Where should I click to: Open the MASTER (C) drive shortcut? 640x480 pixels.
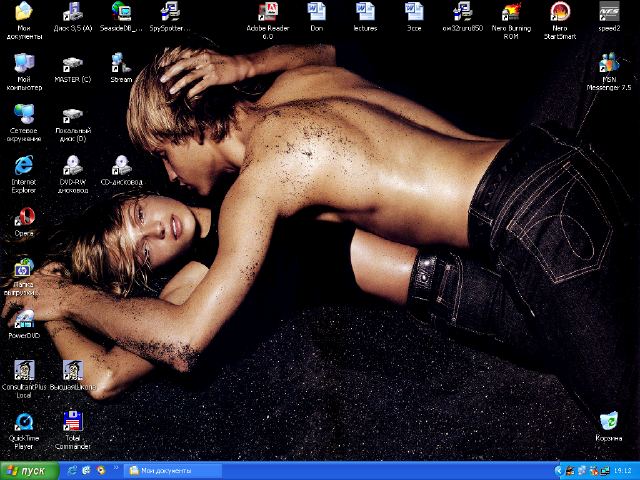pyautogui.click(x=72, y=64)
